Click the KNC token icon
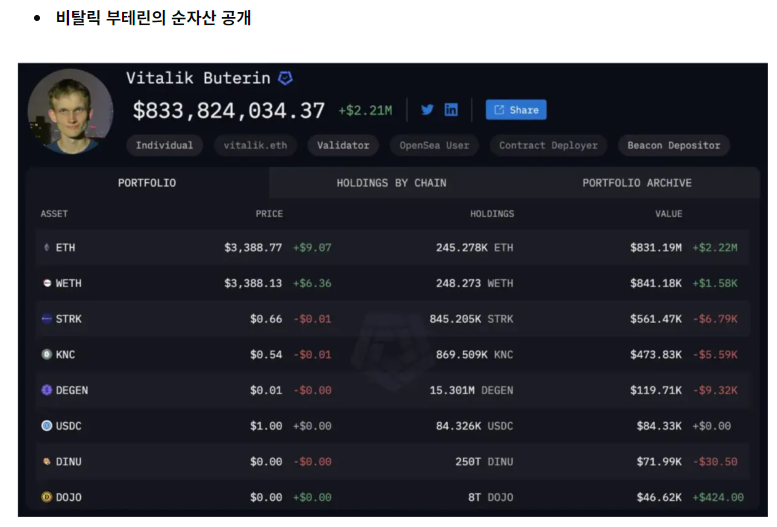777x527 pixels. tap(46, 355)
